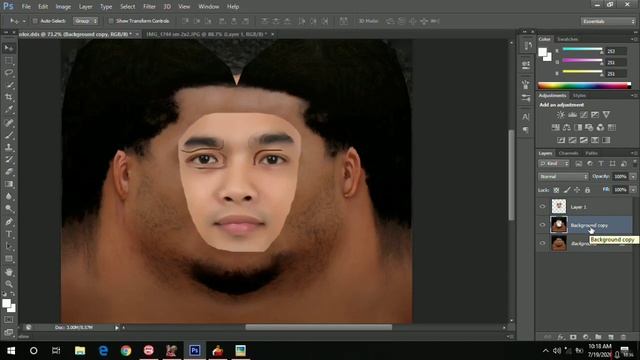Image resolution: width=640 pixels, height=360 pixels.
Task: Open the Layers panel flyout menu
Action: pos(634,153)
